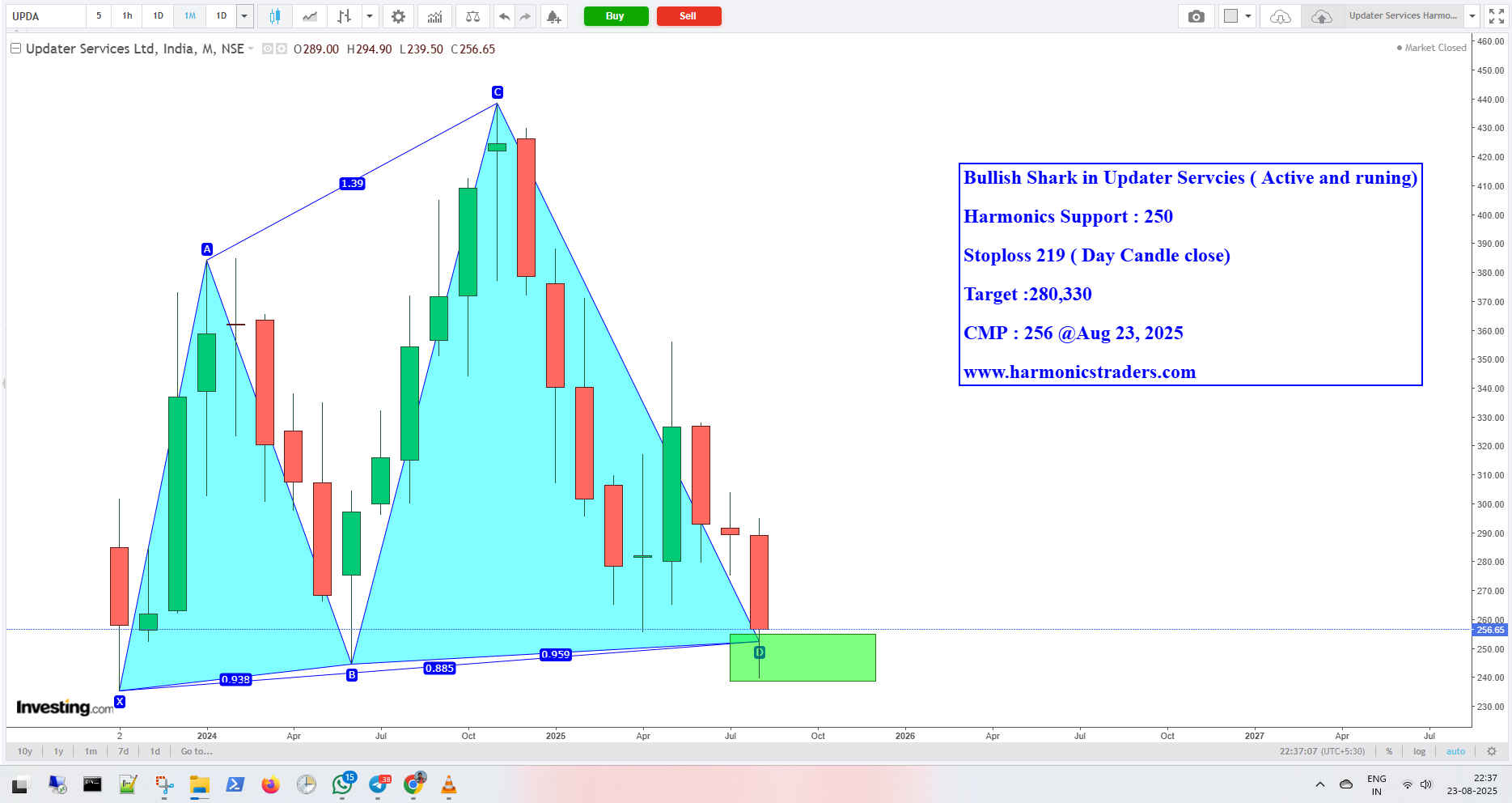Image resolution: width=1512 pixels, height=803 pixels.
Task: Enter fullscreen mode
Action: pos(1496,16)
